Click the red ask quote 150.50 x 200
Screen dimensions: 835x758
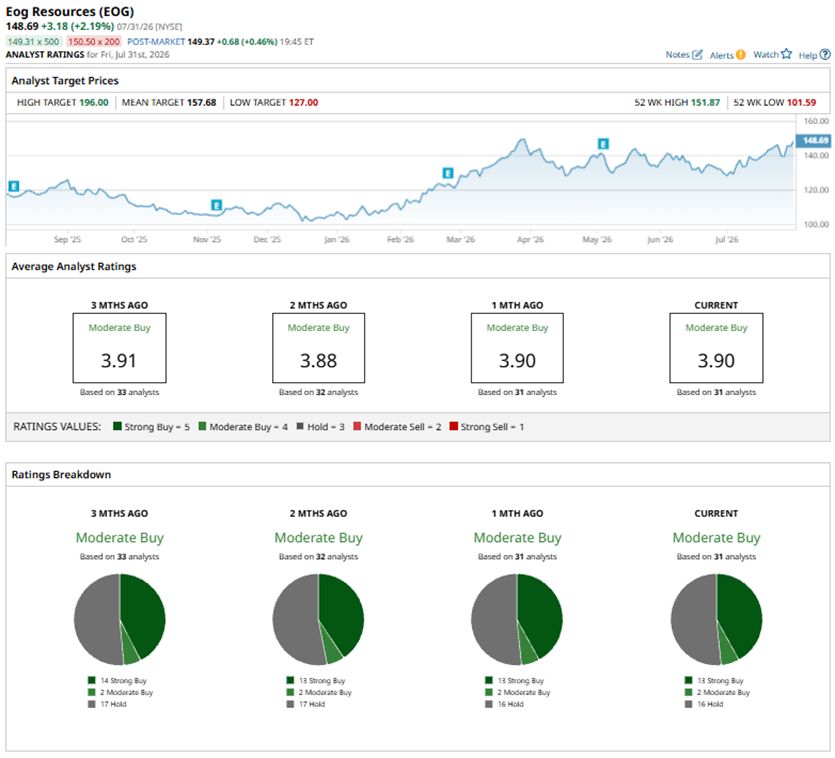click(94, 42)
